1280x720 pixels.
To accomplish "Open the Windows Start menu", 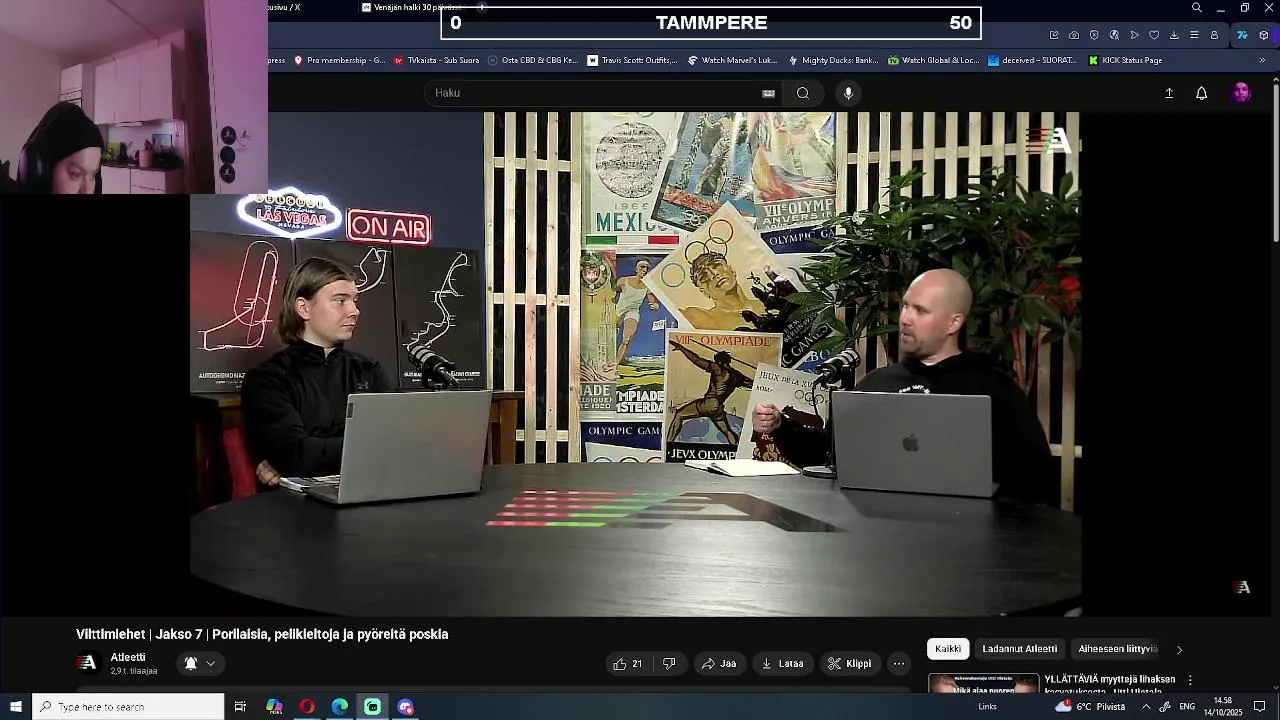I will tap(16, 707).
